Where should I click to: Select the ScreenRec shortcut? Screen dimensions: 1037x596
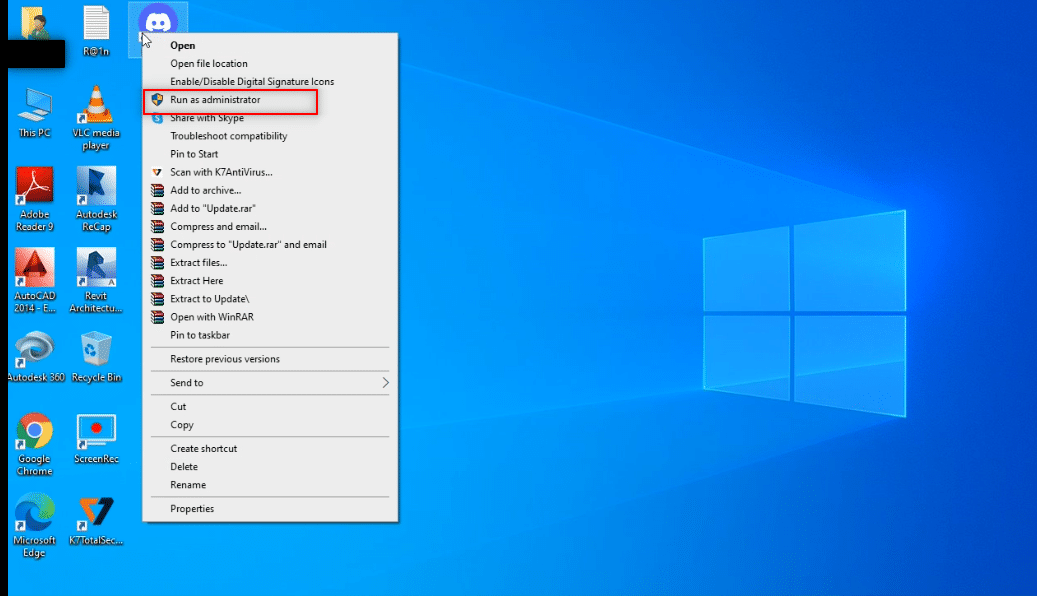coord(96,439)
